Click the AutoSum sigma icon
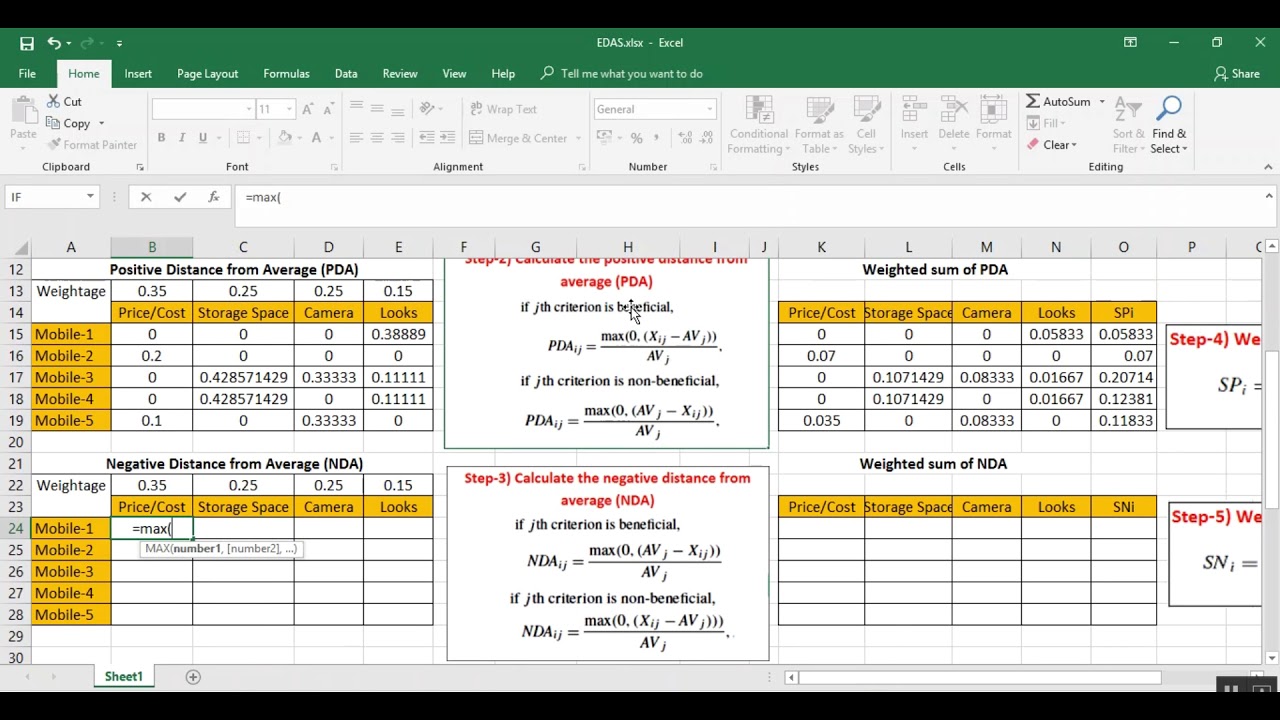 pyautogui.click(x=1033, y=101)
